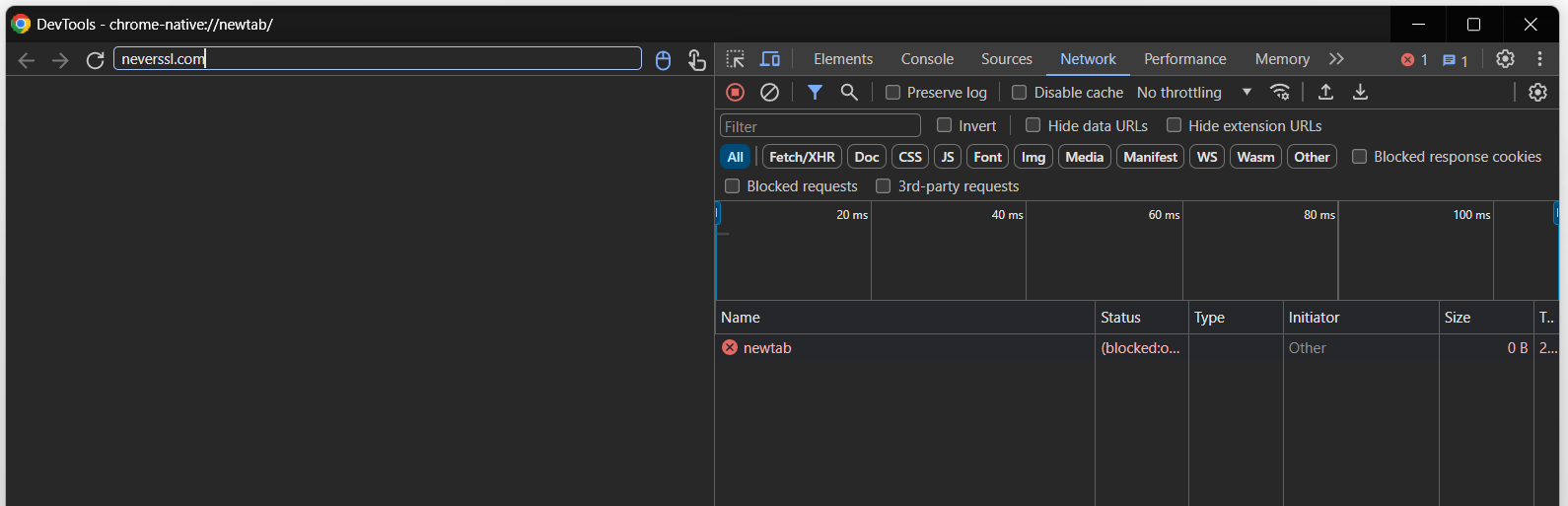Open the Network panel settings gear

1537,92
